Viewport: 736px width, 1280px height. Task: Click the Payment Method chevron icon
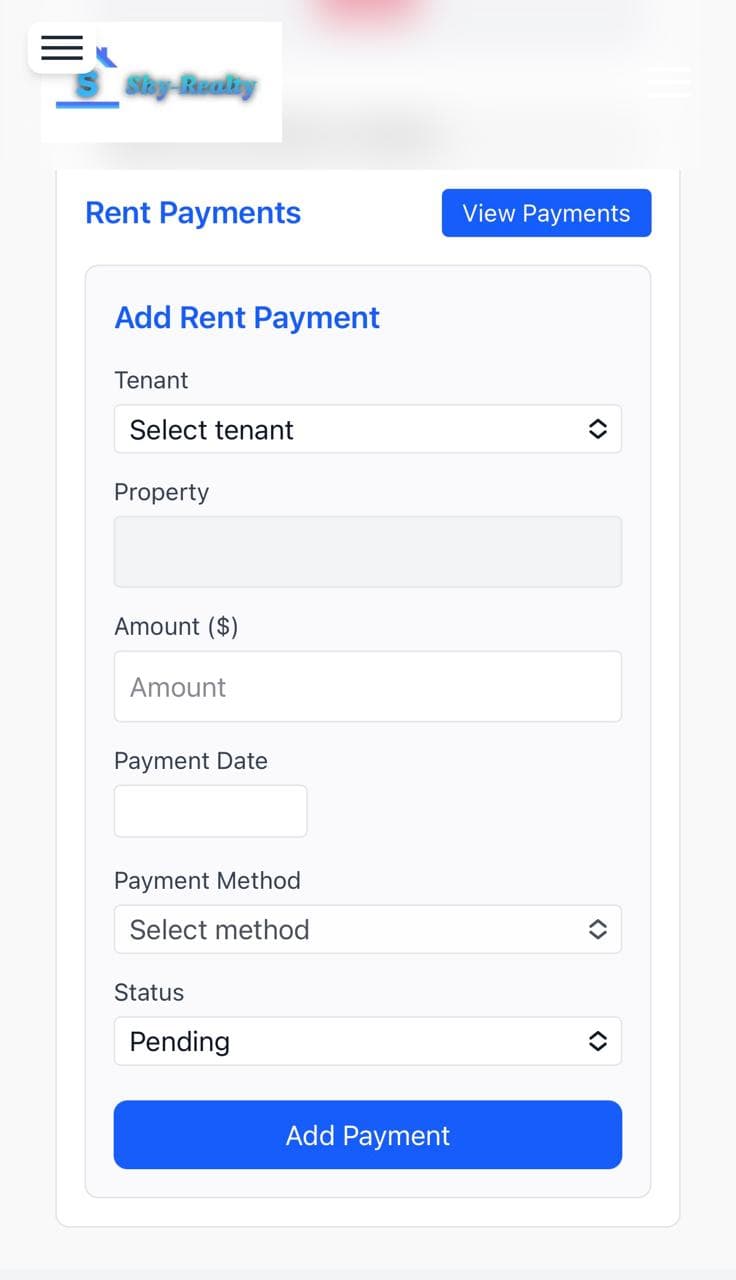(x=597, y=929)
